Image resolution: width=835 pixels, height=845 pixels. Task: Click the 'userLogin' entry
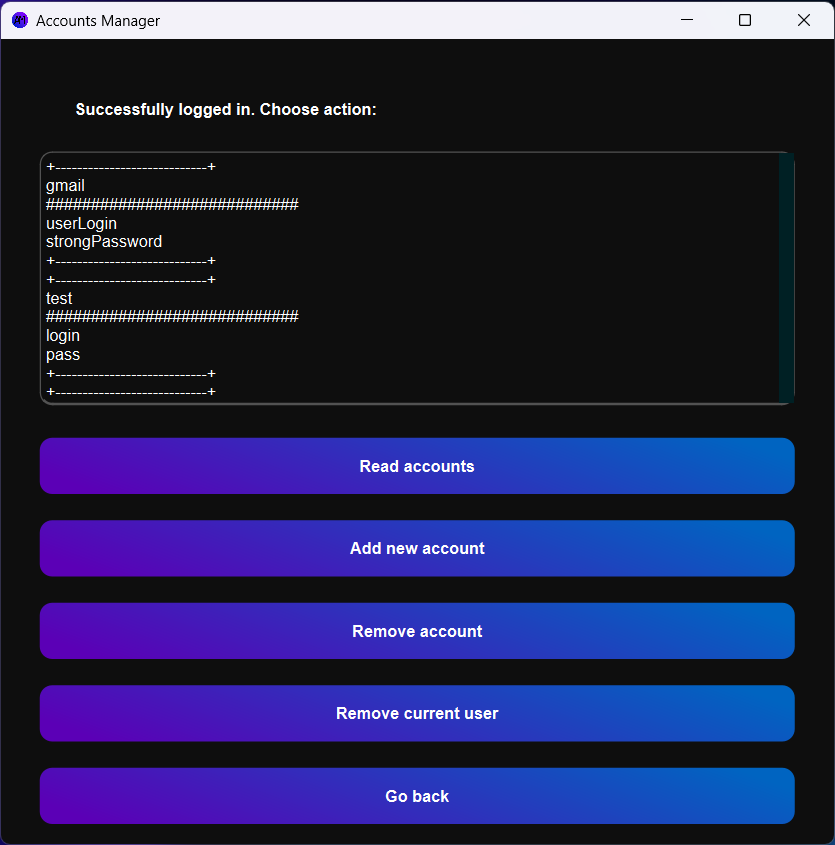81,223
